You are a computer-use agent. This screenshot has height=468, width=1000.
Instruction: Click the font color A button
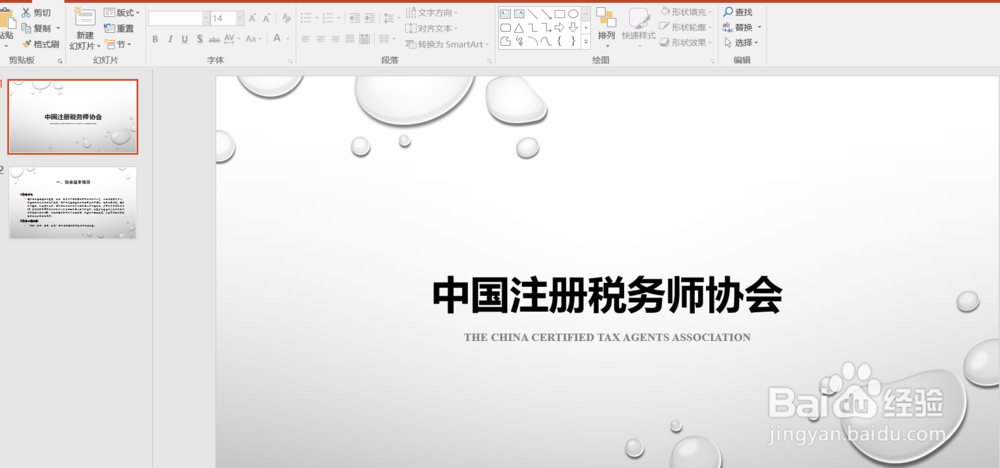(x=277, y=39)
